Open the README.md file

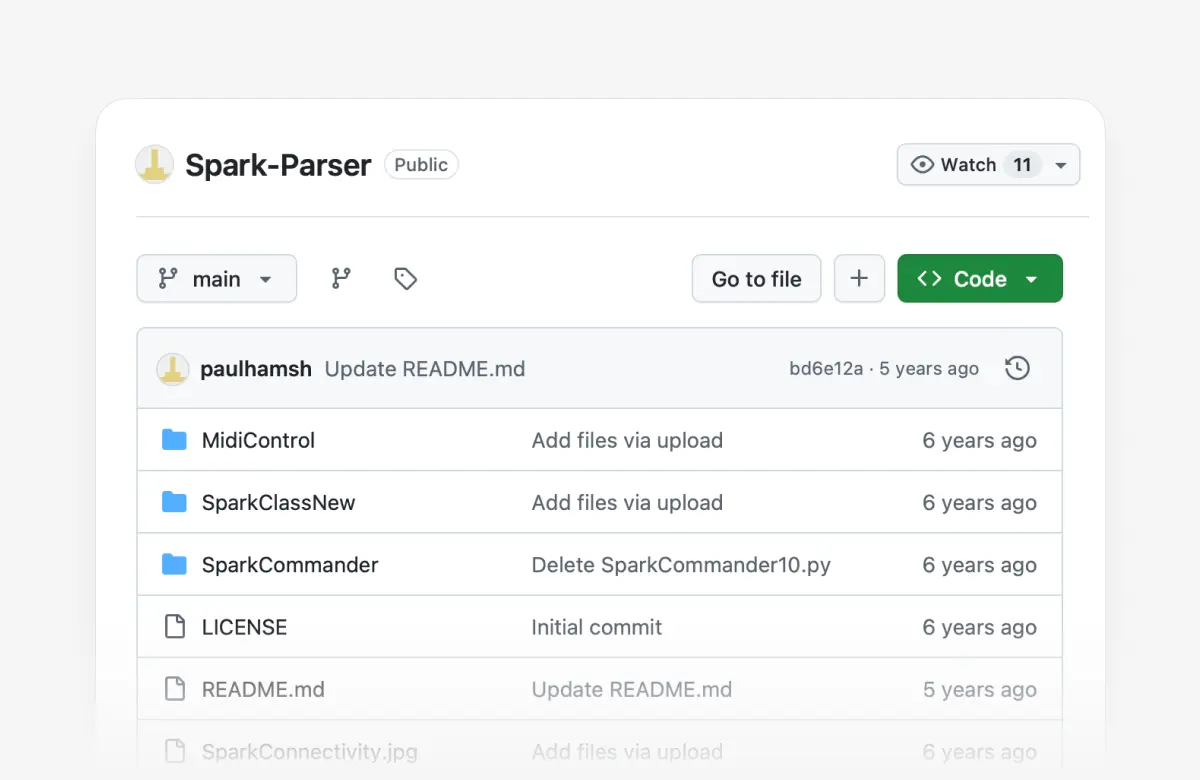pos(263,689)
